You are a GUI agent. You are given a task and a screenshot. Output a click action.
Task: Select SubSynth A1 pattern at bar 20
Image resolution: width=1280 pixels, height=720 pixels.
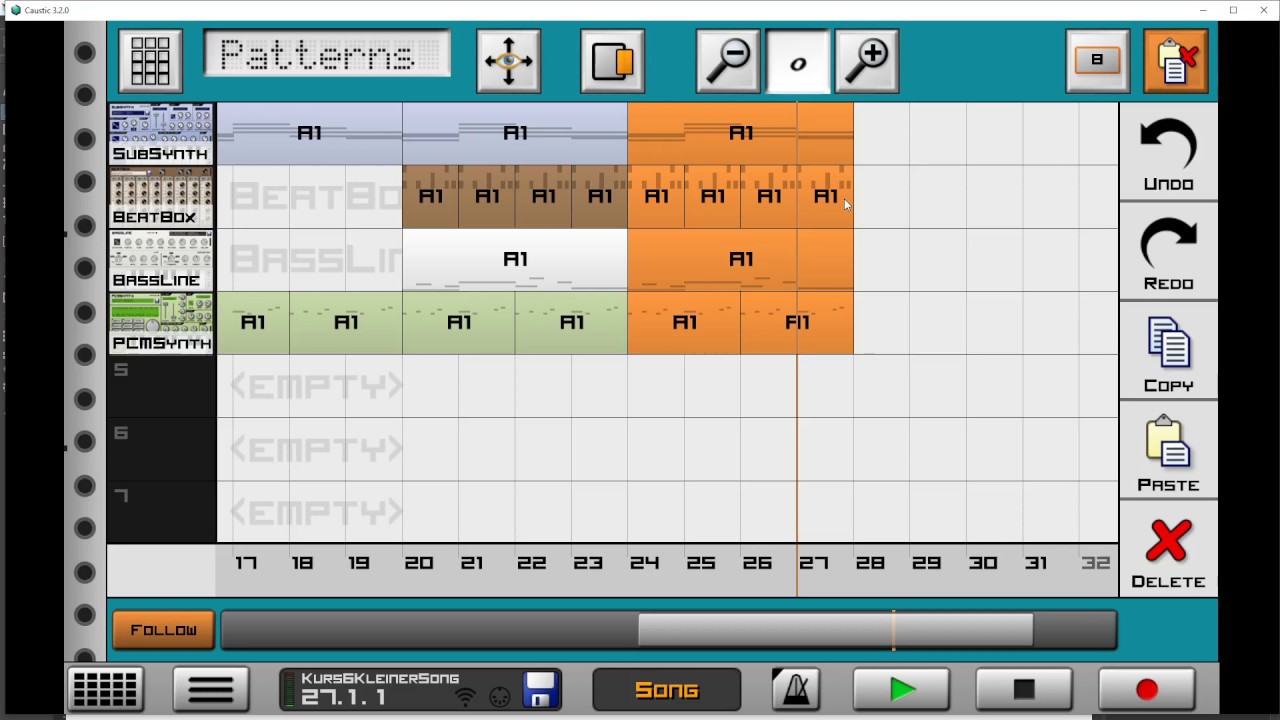[x=515, y=133]
